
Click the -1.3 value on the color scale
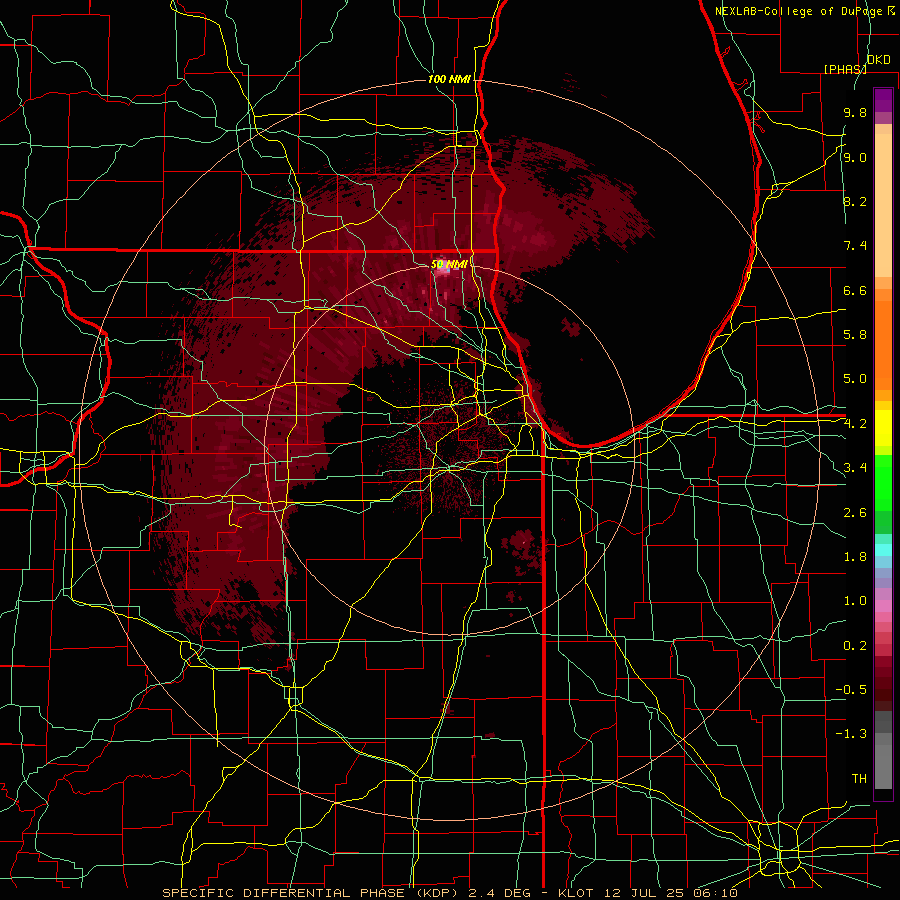click(851, 734)
